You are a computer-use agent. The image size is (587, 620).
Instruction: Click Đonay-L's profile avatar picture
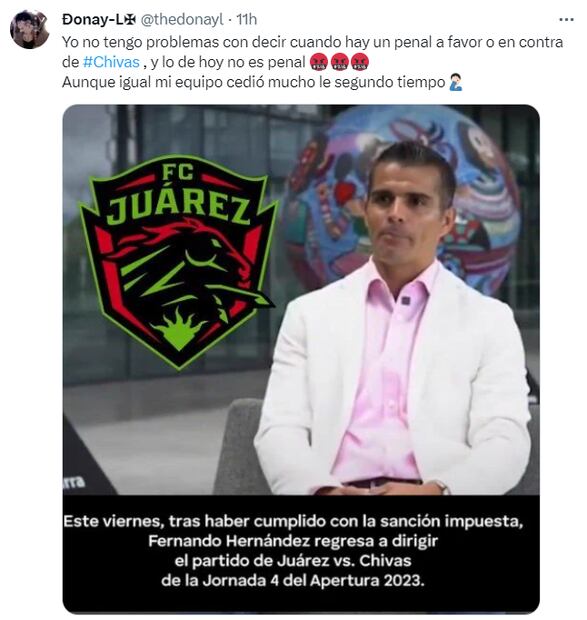(29, 30)
